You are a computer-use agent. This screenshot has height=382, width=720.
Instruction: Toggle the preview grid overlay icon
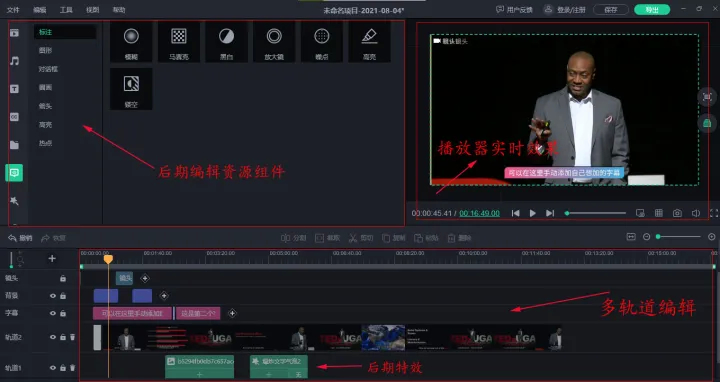[659, 213]
